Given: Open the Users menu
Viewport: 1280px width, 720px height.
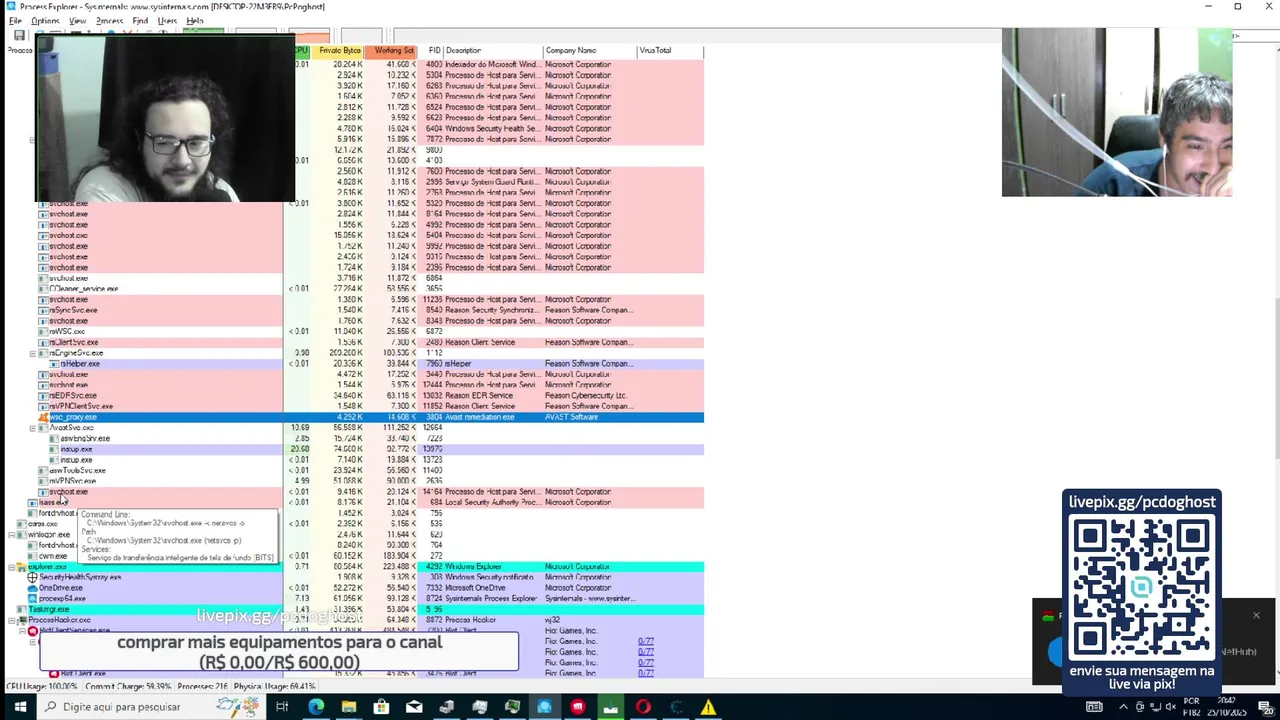Looking at the screenshot, I should (x=167, y=20).
